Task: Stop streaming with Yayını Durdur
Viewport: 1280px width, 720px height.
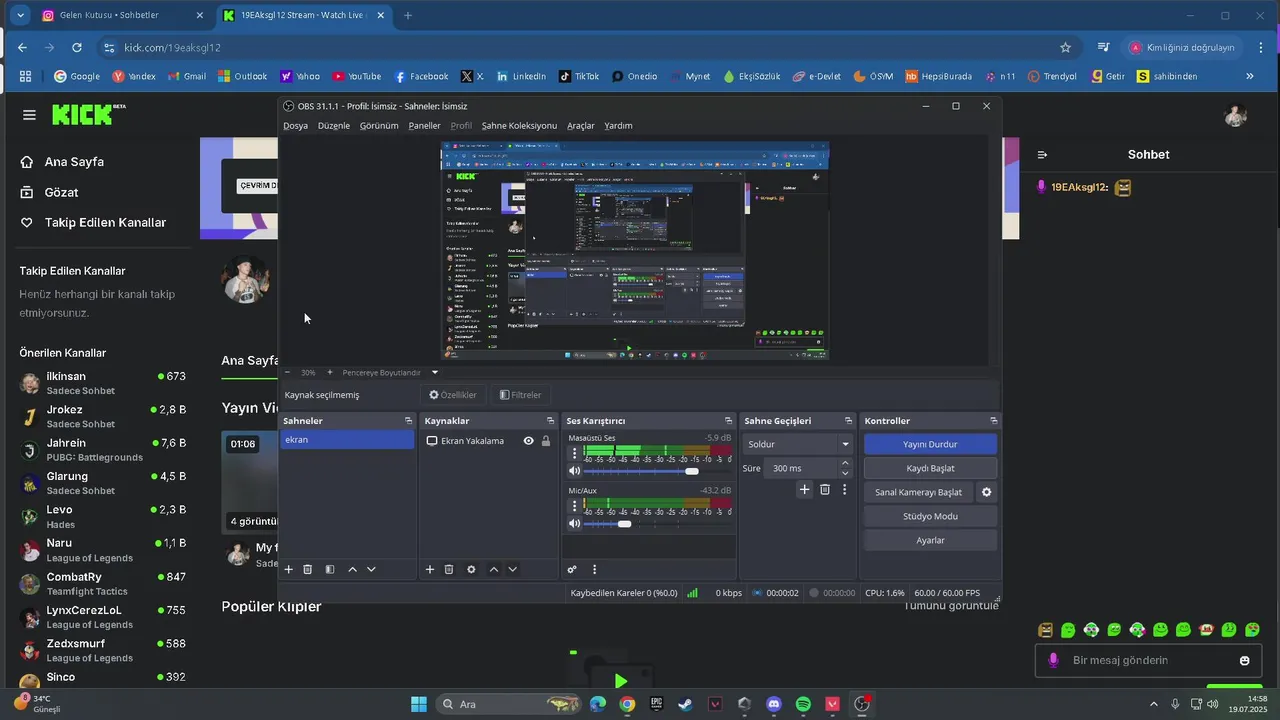Action: 930,444
